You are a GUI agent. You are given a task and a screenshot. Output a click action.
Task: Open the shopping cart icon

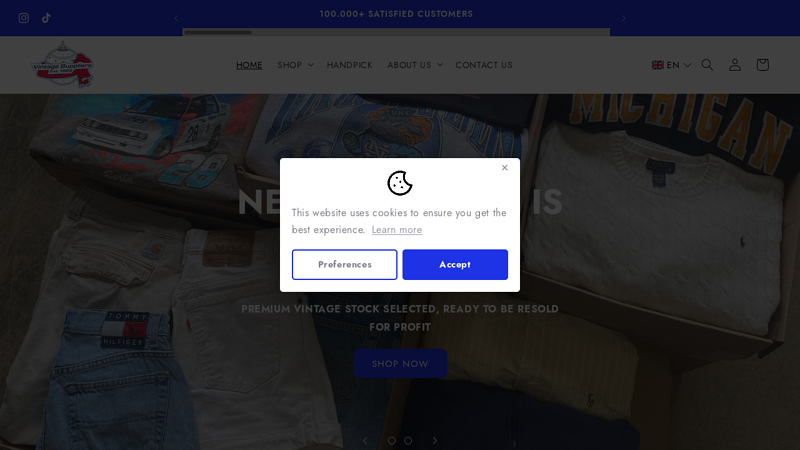(762, 65)
